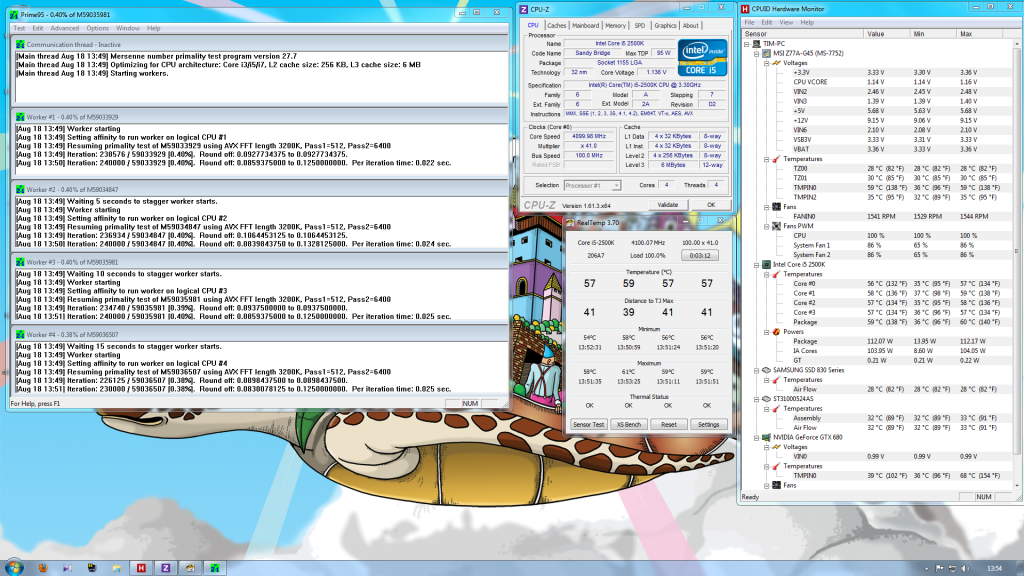Collapse the ST31000524AS node

point(756,399)
